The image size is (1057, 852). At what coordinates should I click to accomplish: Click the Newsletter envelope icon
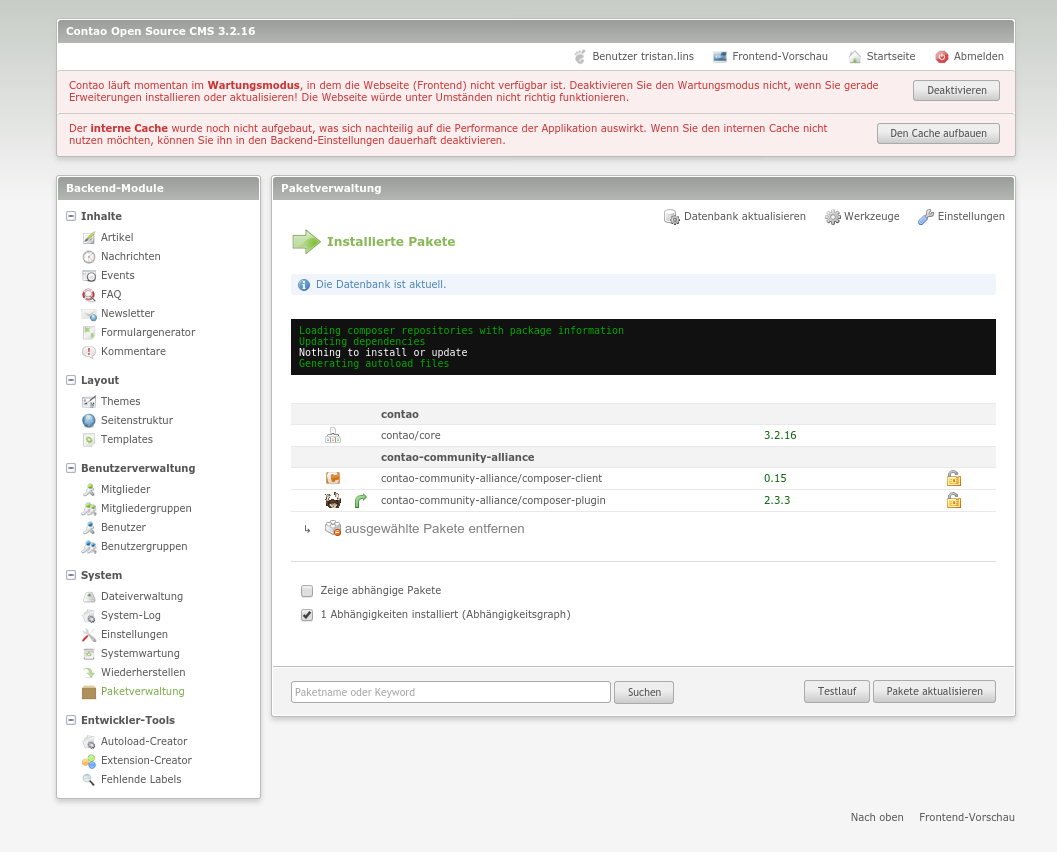point(88,313)
